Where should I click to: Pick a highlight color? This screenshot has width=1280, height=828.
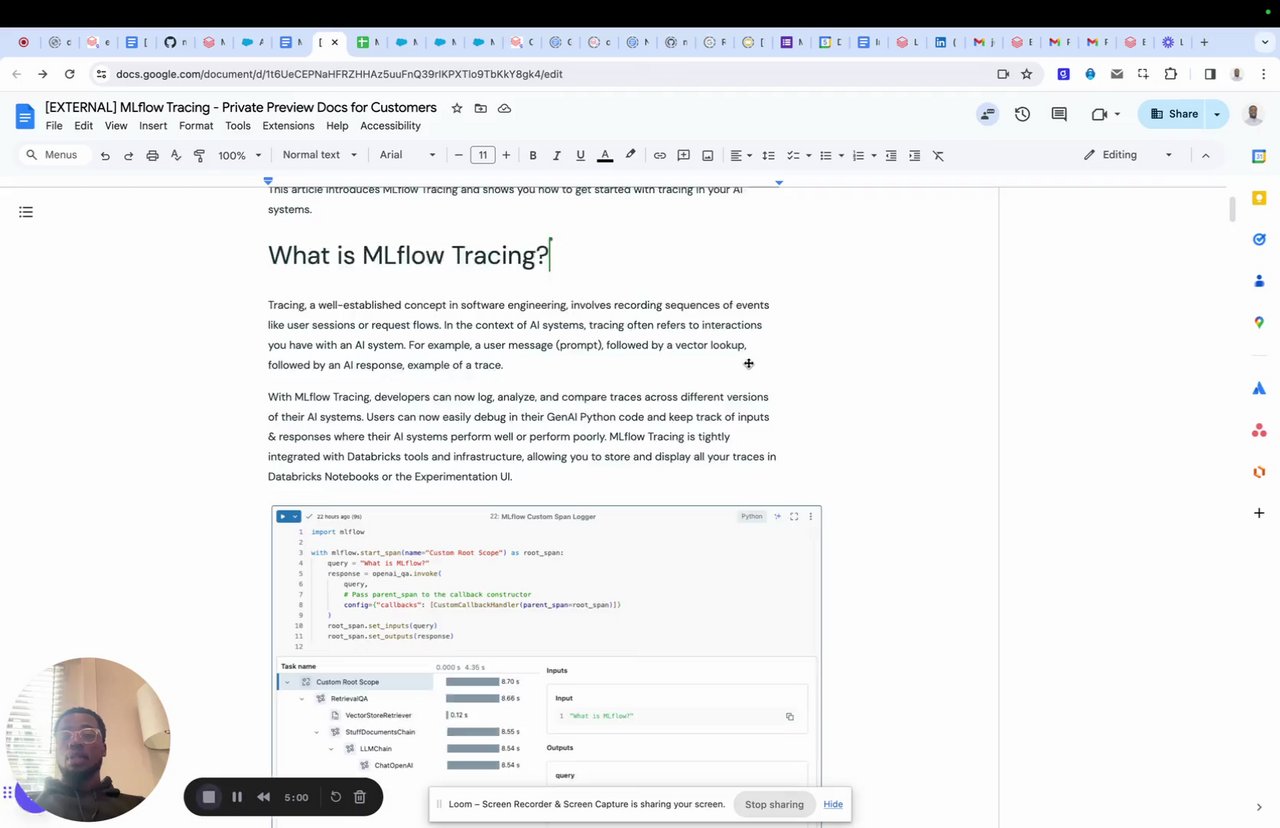[630, 155]
